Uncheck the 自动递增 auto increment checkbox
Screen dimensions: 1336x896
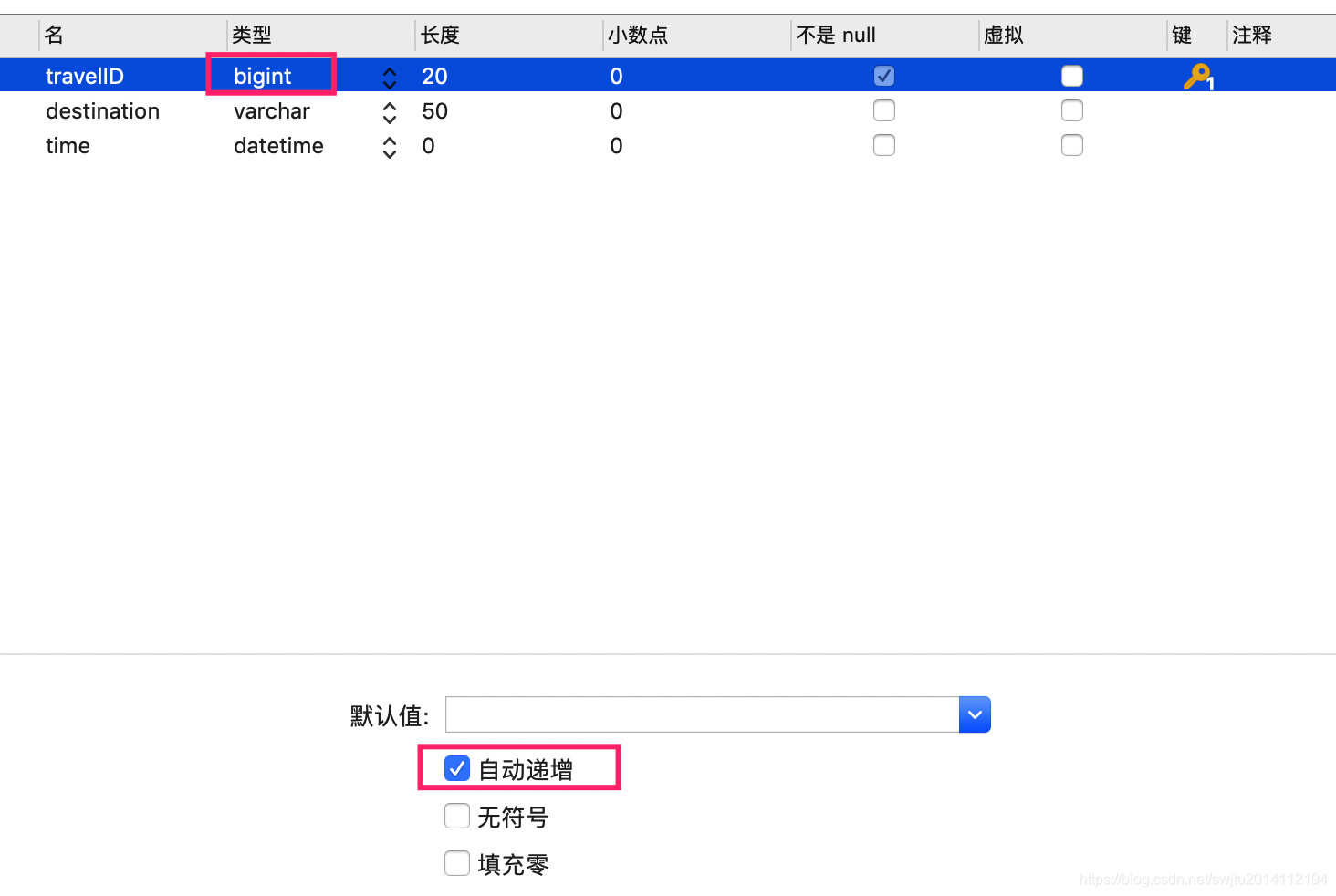pos(457,768)
